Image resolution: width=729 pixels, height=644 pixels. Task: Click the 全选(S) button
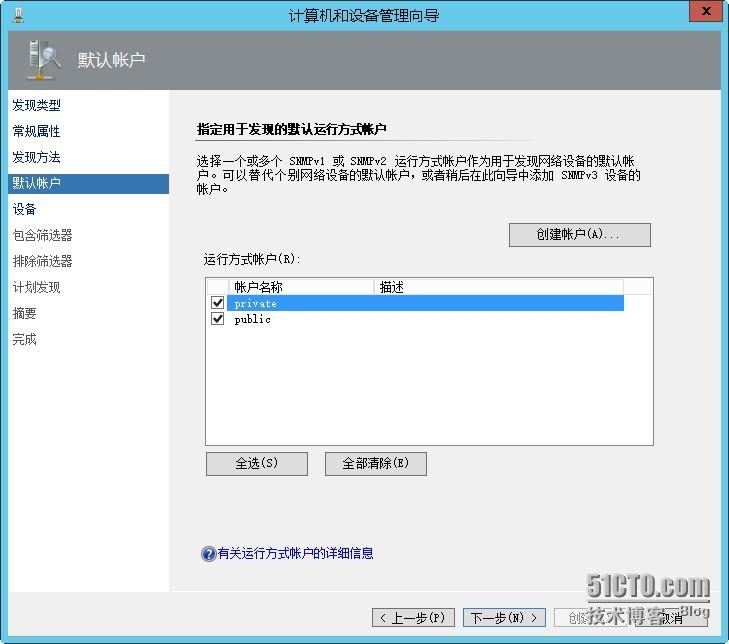[x=257, y=464]
